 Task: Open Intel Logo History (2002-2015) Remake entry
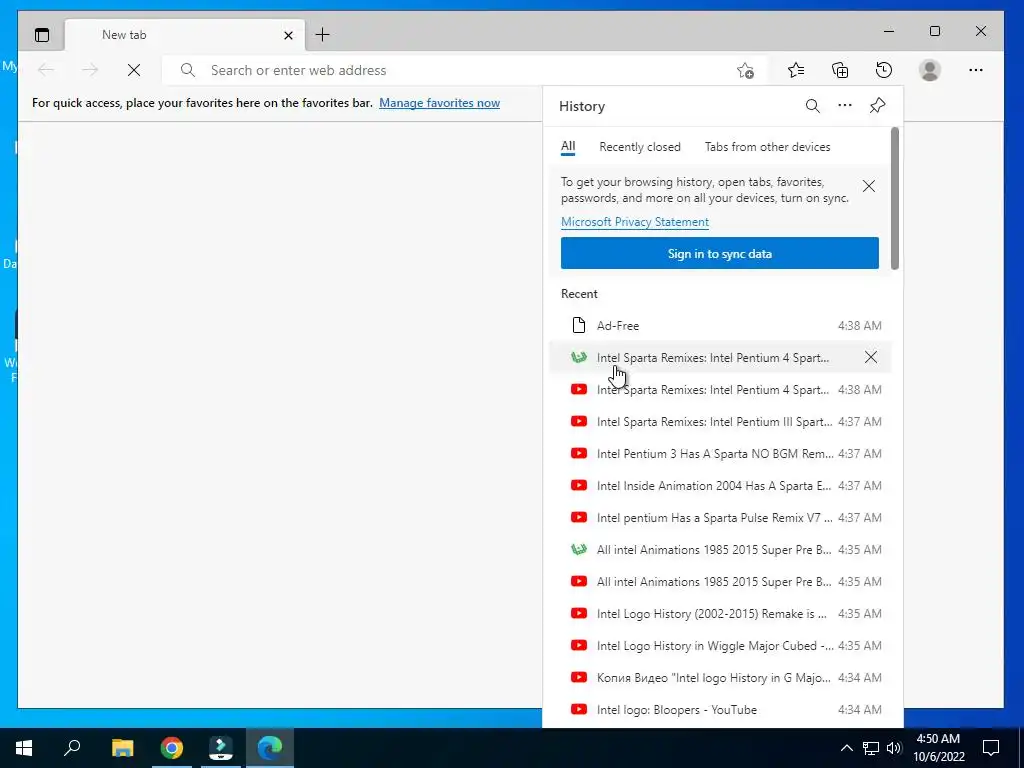point(720,613)
